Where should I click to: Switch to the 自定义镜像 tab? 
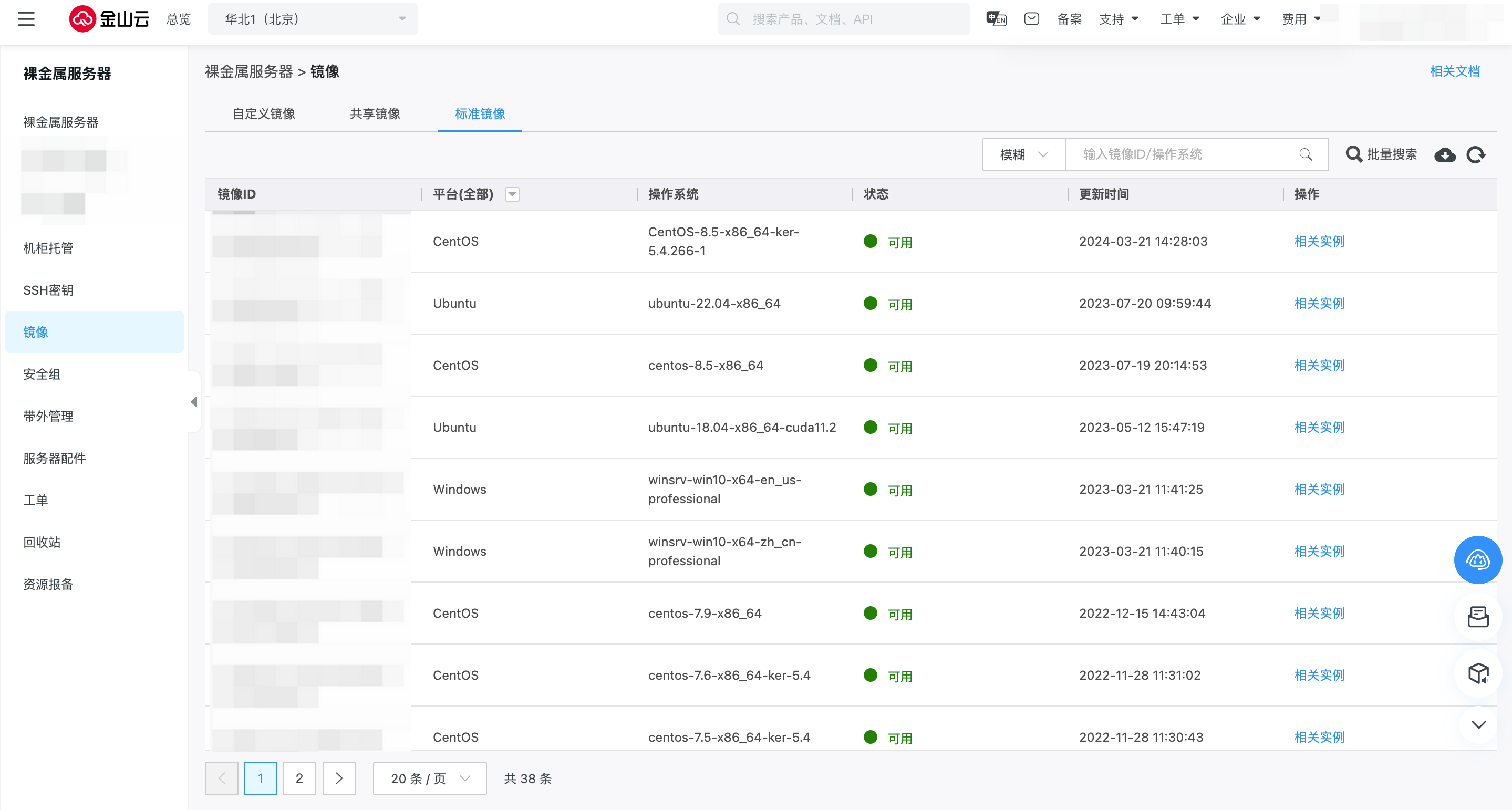pos(264,114)
